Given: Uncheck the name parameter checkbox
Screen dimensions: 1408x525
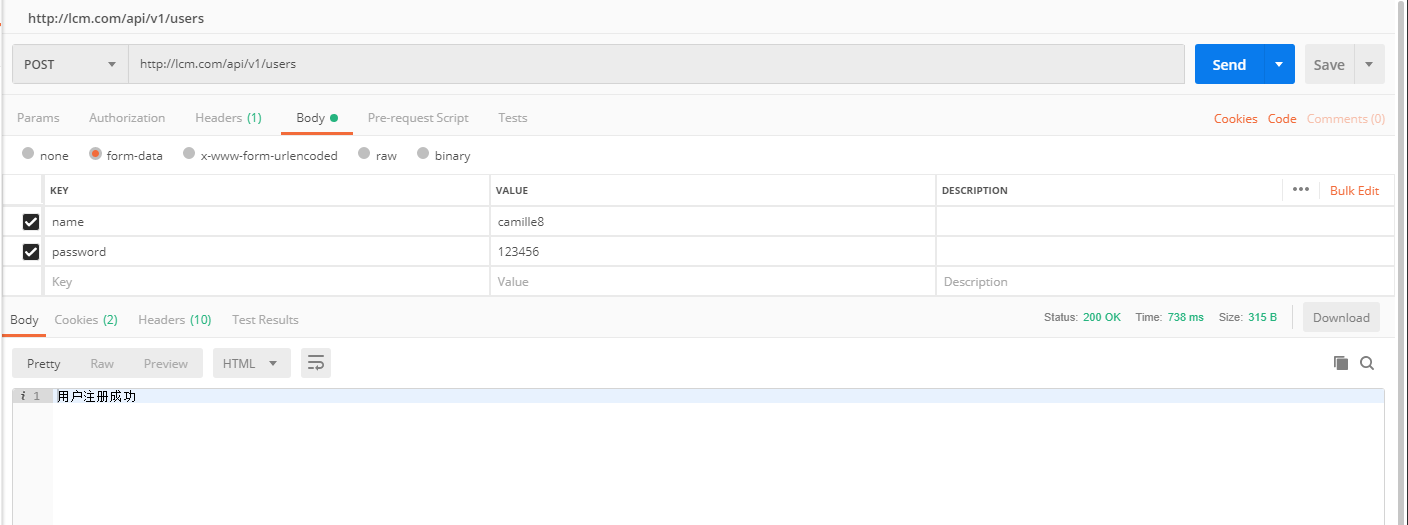Looking at the screenshot, I should (31, 222).
